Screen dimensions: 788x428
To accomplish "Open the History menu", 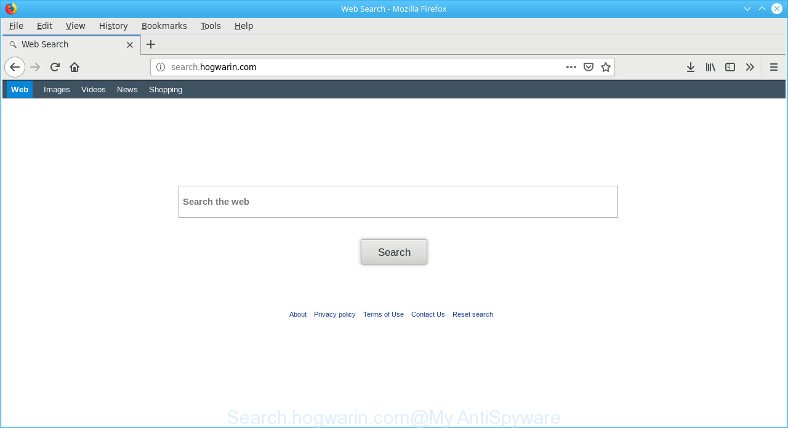I will coord(113,26).
